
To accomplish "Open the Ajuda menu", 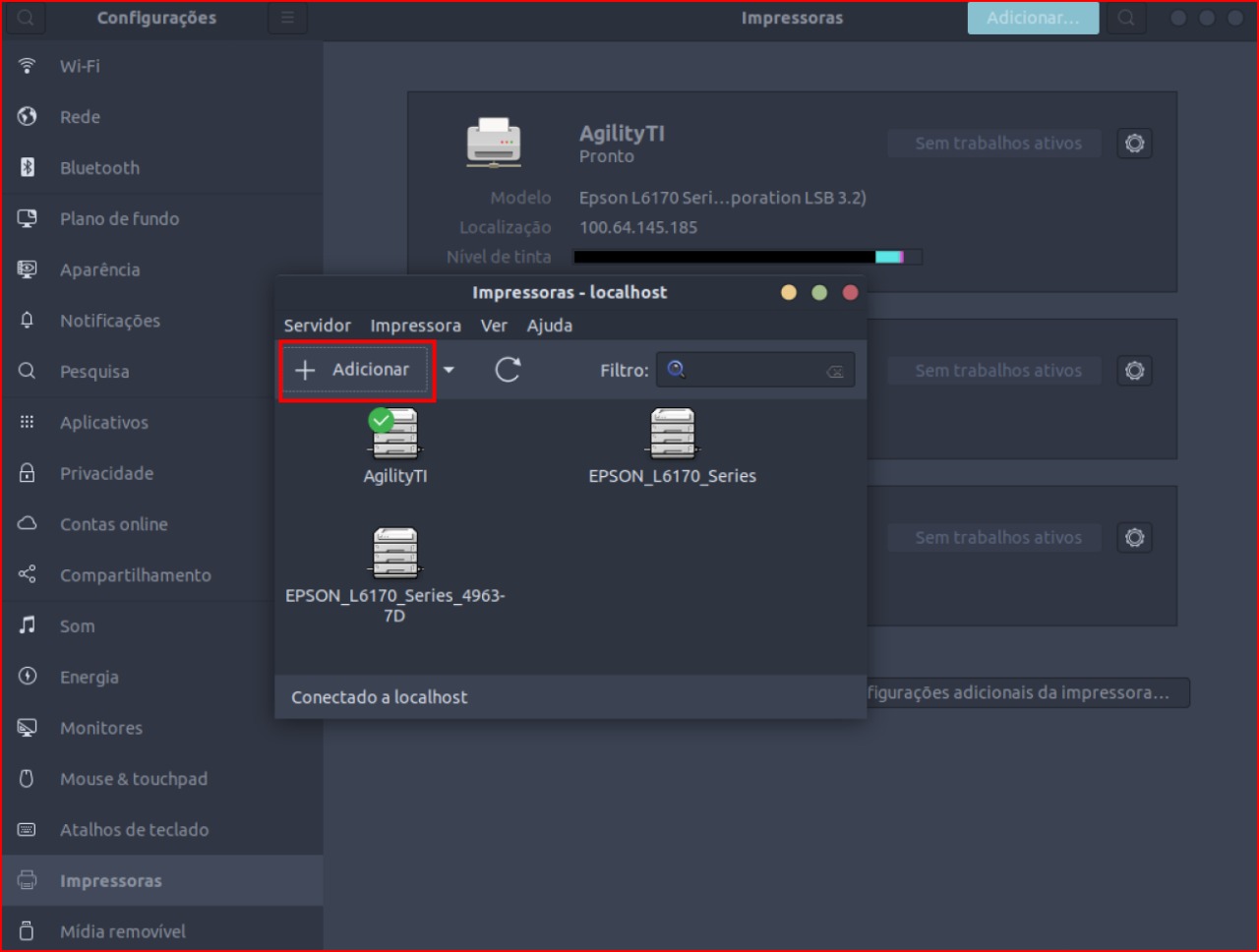I will [549, 326].
